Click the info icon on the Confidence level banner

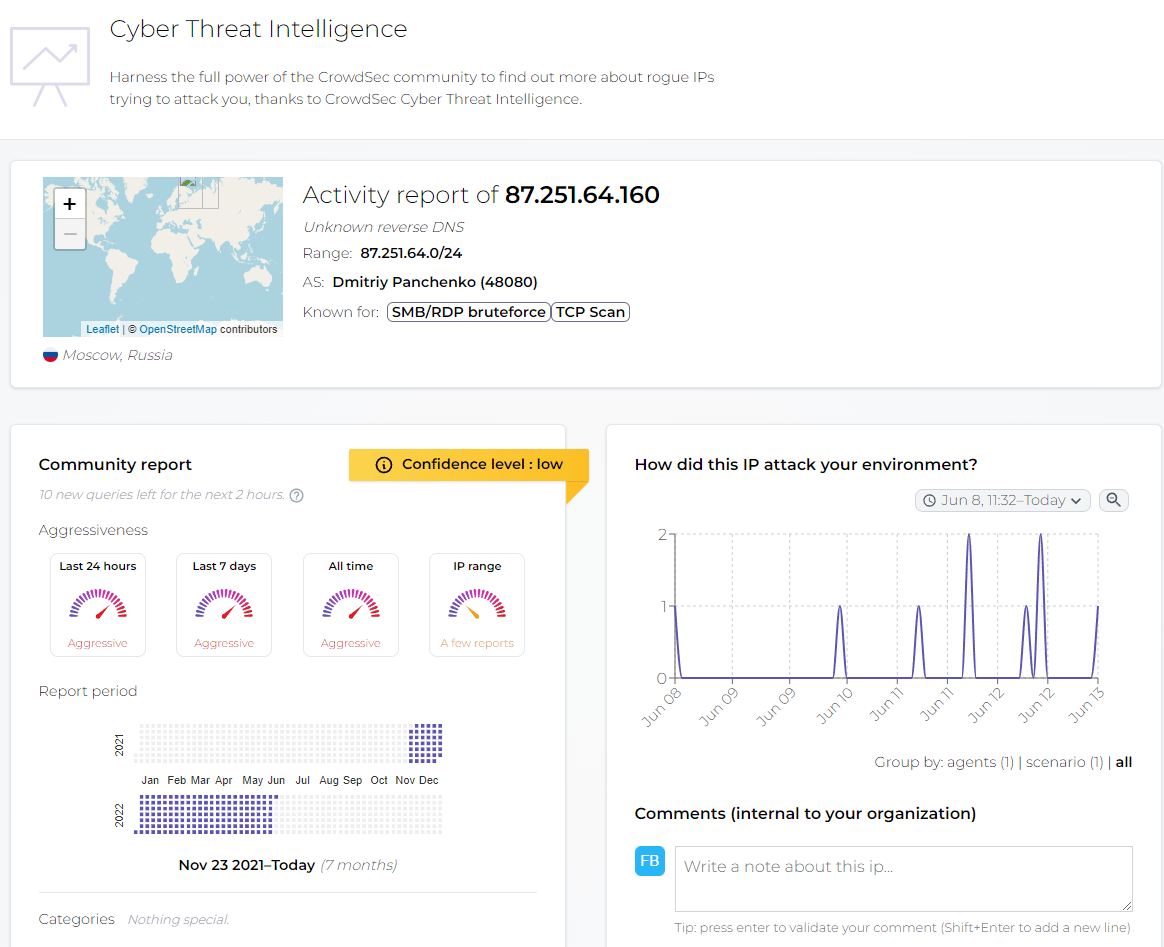coord(385,464)
